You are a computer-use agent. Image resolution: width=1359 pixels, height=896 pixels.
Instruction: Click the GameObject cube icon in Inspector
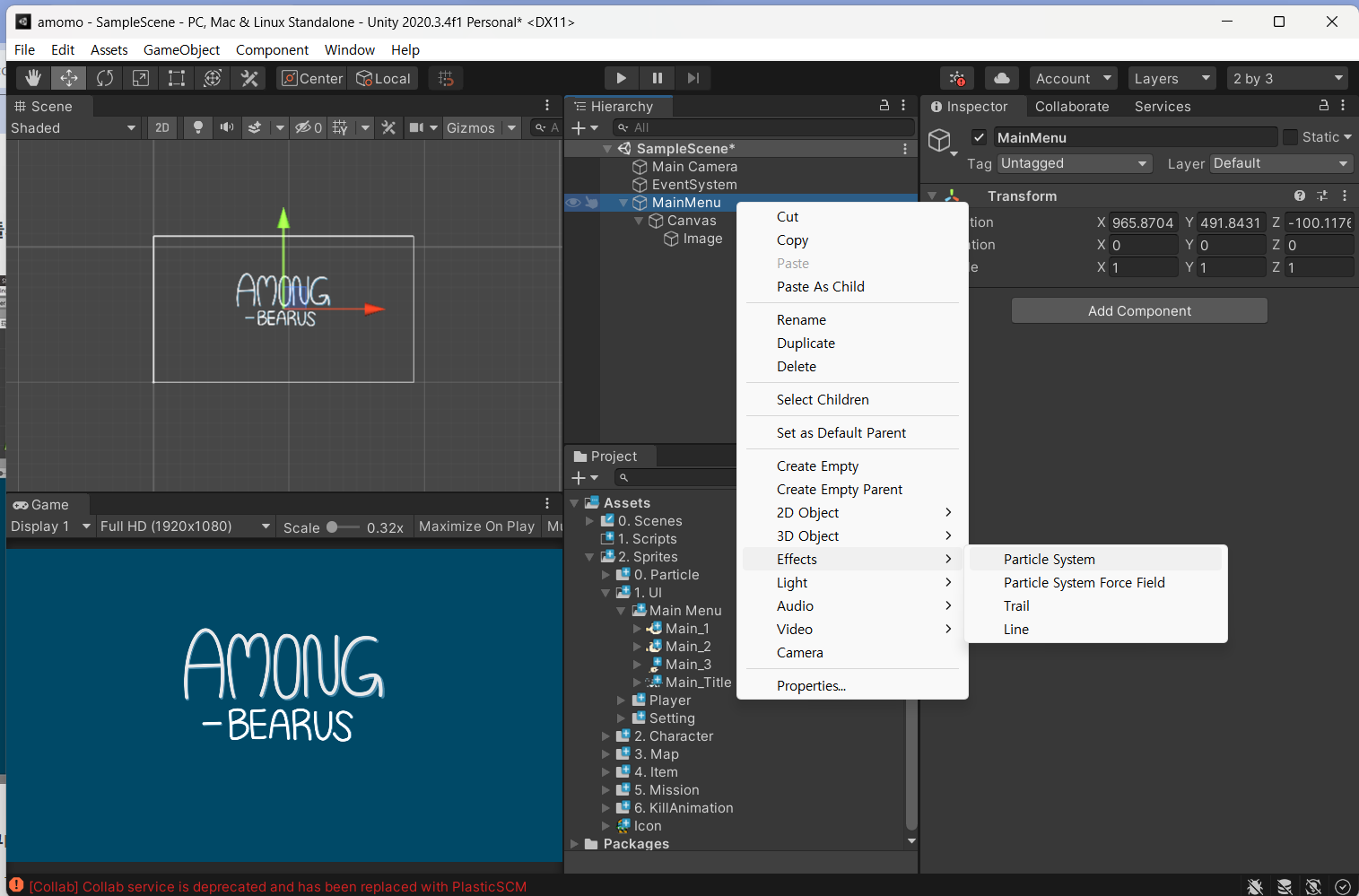click(939, 140)
